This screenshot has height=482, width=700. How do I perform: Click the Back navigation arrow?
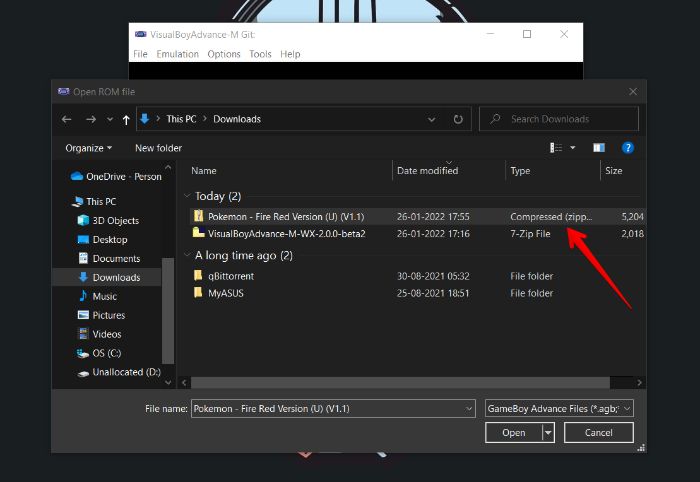[67, 119]
